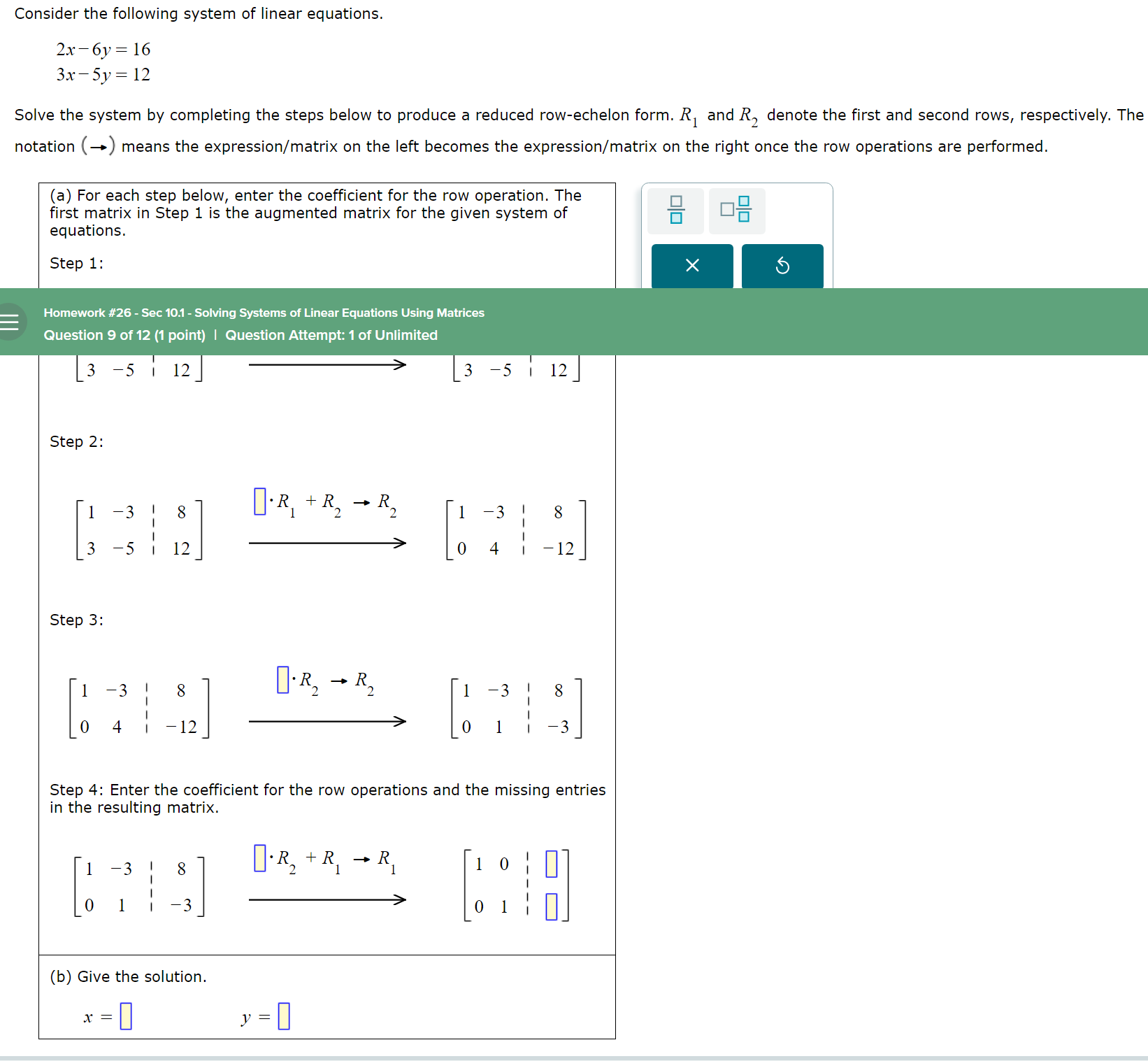This screenshot has width=1148, height=1061.
Task: Click the 'Step 2:' label
Action: pos(76,441)
